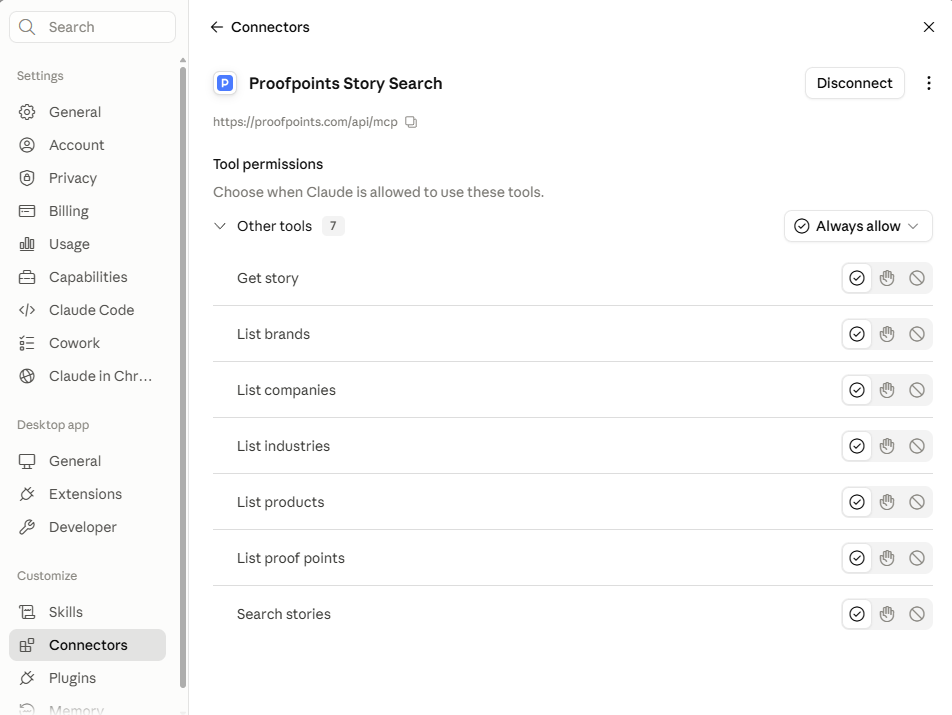Viewport: 952px width, 715px height.
Task: Open General settings
Action: click(x=87, y=112)
